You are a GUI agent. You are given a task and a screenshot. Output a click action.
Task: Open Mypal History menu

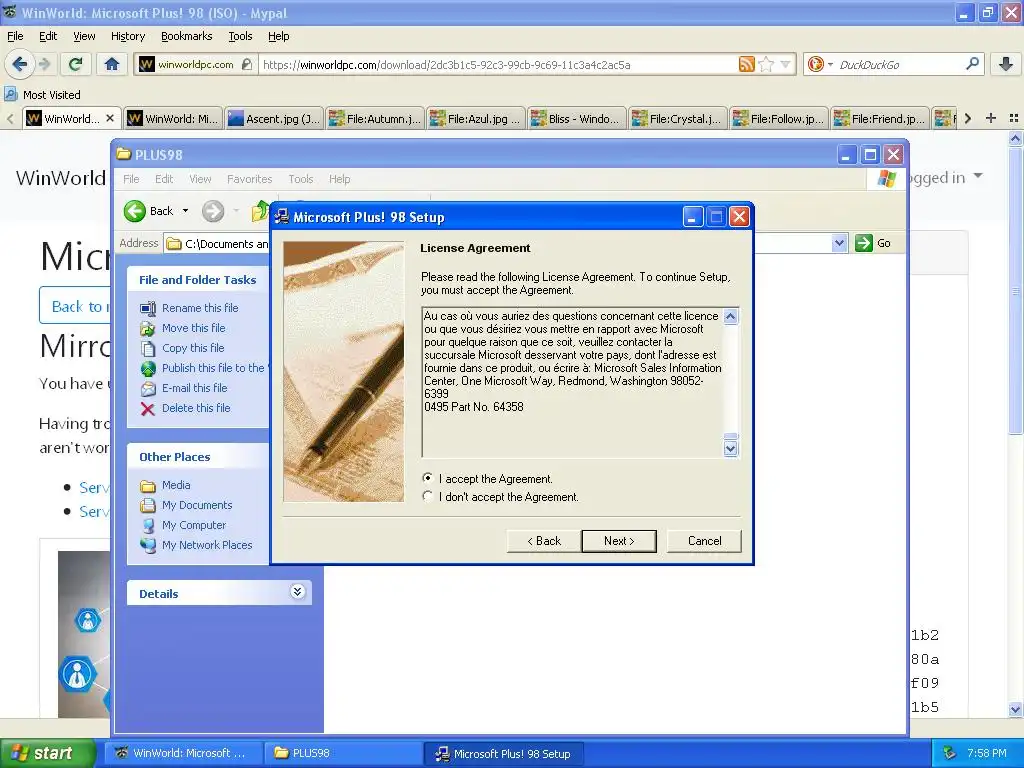point(128,36)
